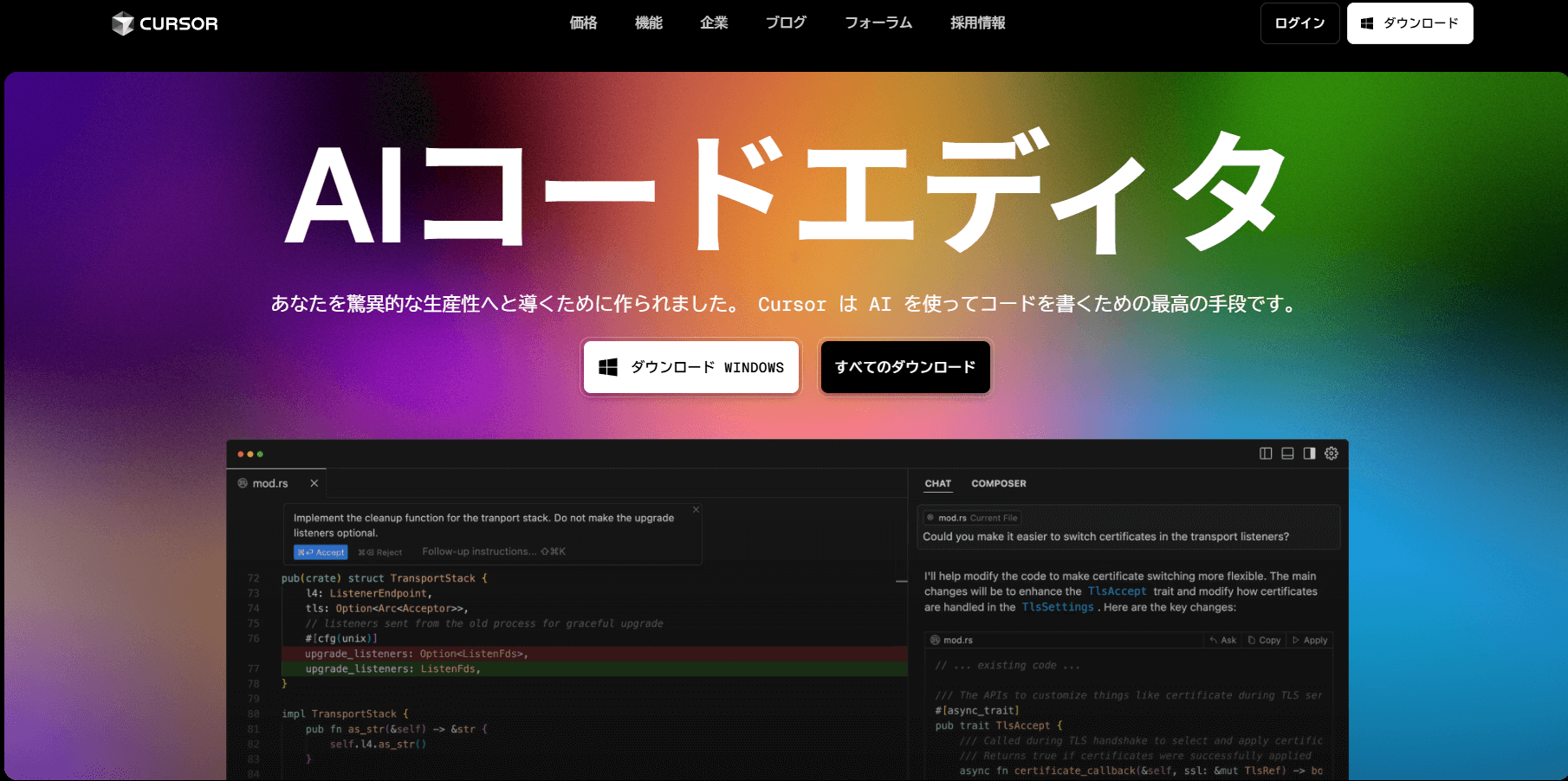This screenshot has height=781, width=1568.
Task: Click the Cursor logo in the header
Action: [x=165, y=23]
